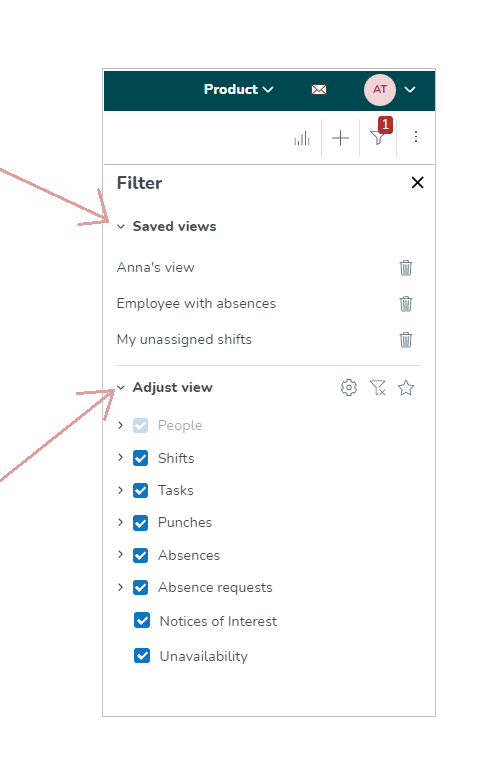The height and width of the screenshot is (768, 500).
Task: Uncheck the Punches checkbox
Action: (141, 523)
